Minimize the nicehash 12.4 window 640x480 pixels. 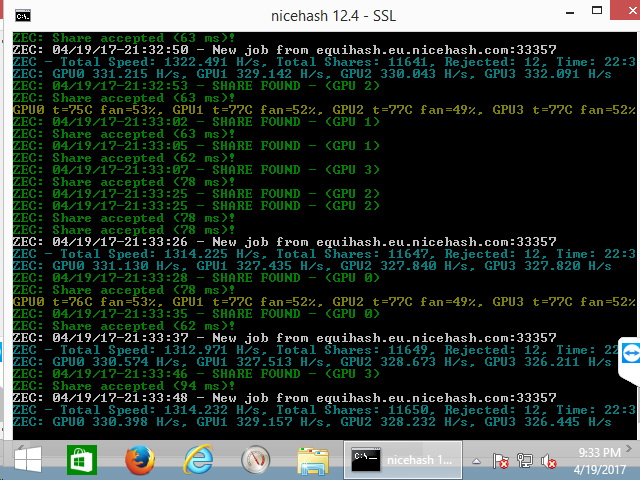[x=570, y=13]
